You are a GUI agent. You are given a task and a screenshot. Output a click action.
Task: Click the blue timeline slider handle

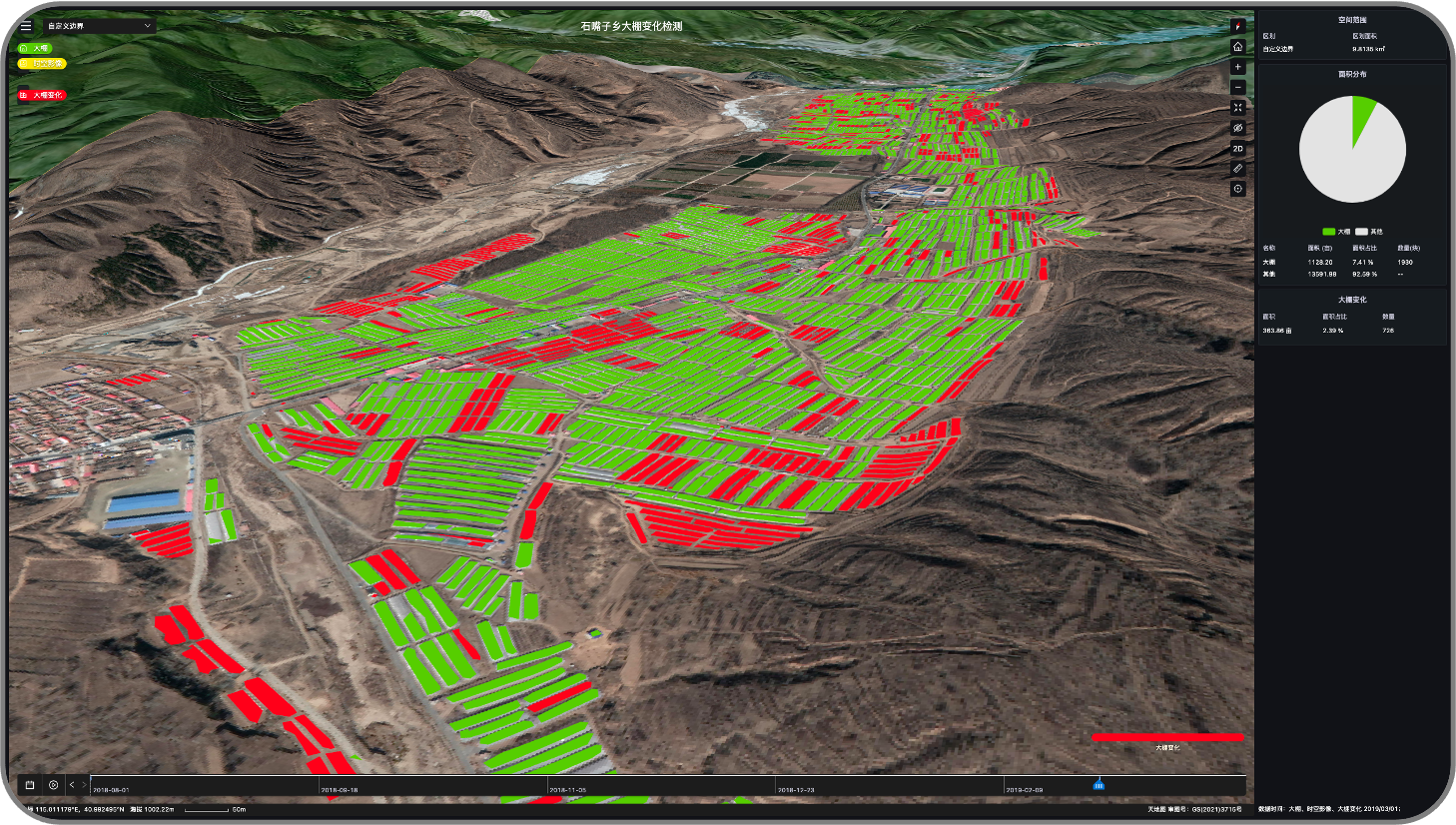click(x=1098, y=785)
